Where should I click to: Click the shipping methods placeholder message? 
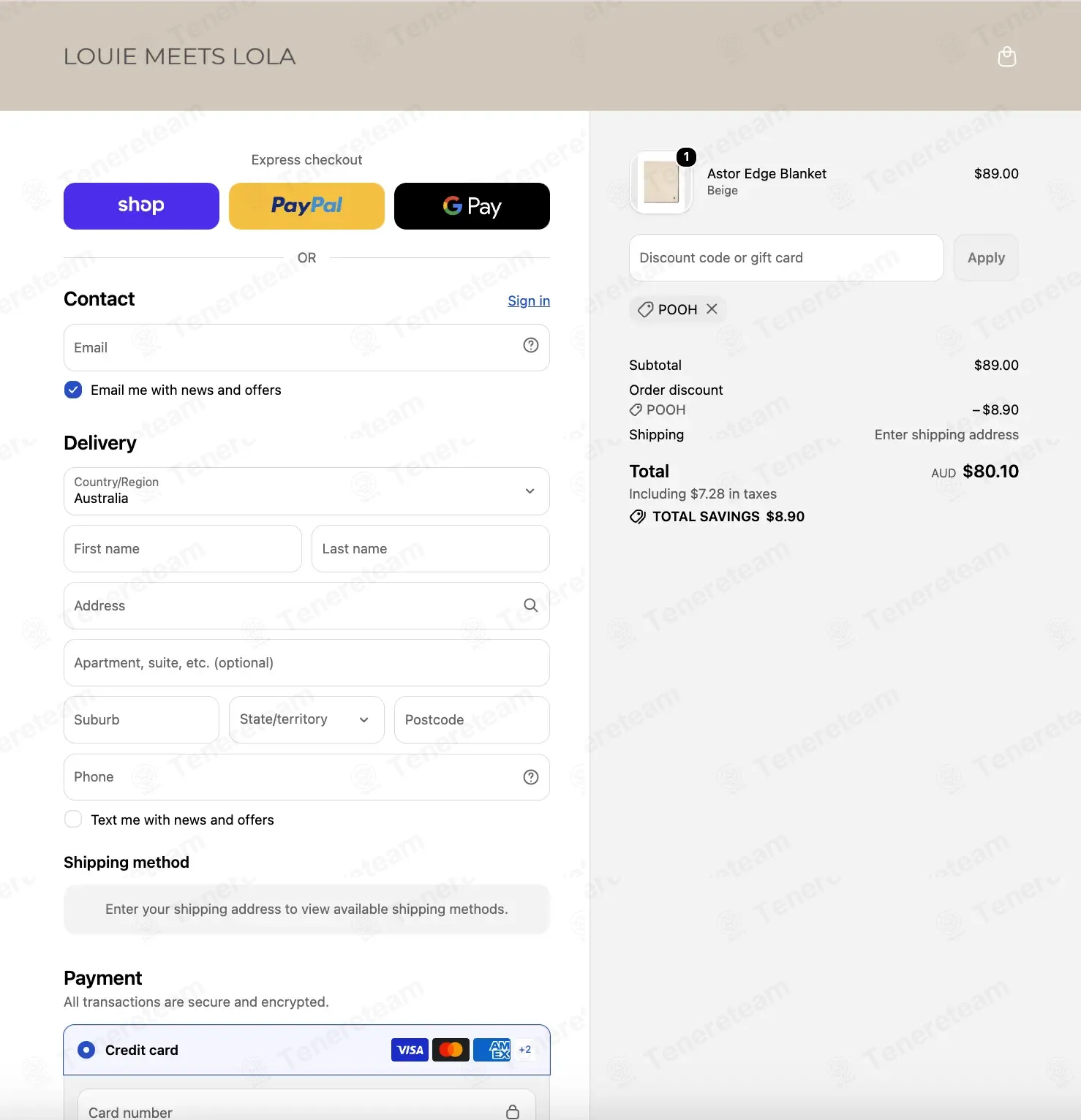[306, 909]
